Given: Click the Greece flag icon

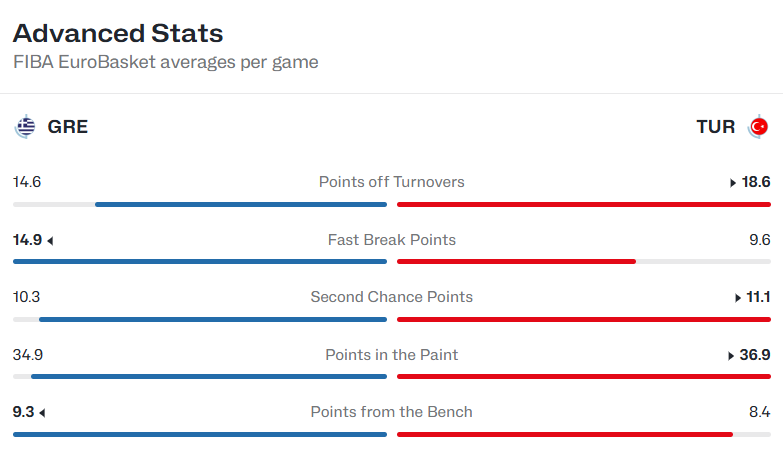Looking at the screenshot, I should pyautogui.click(x=25, y=126).
